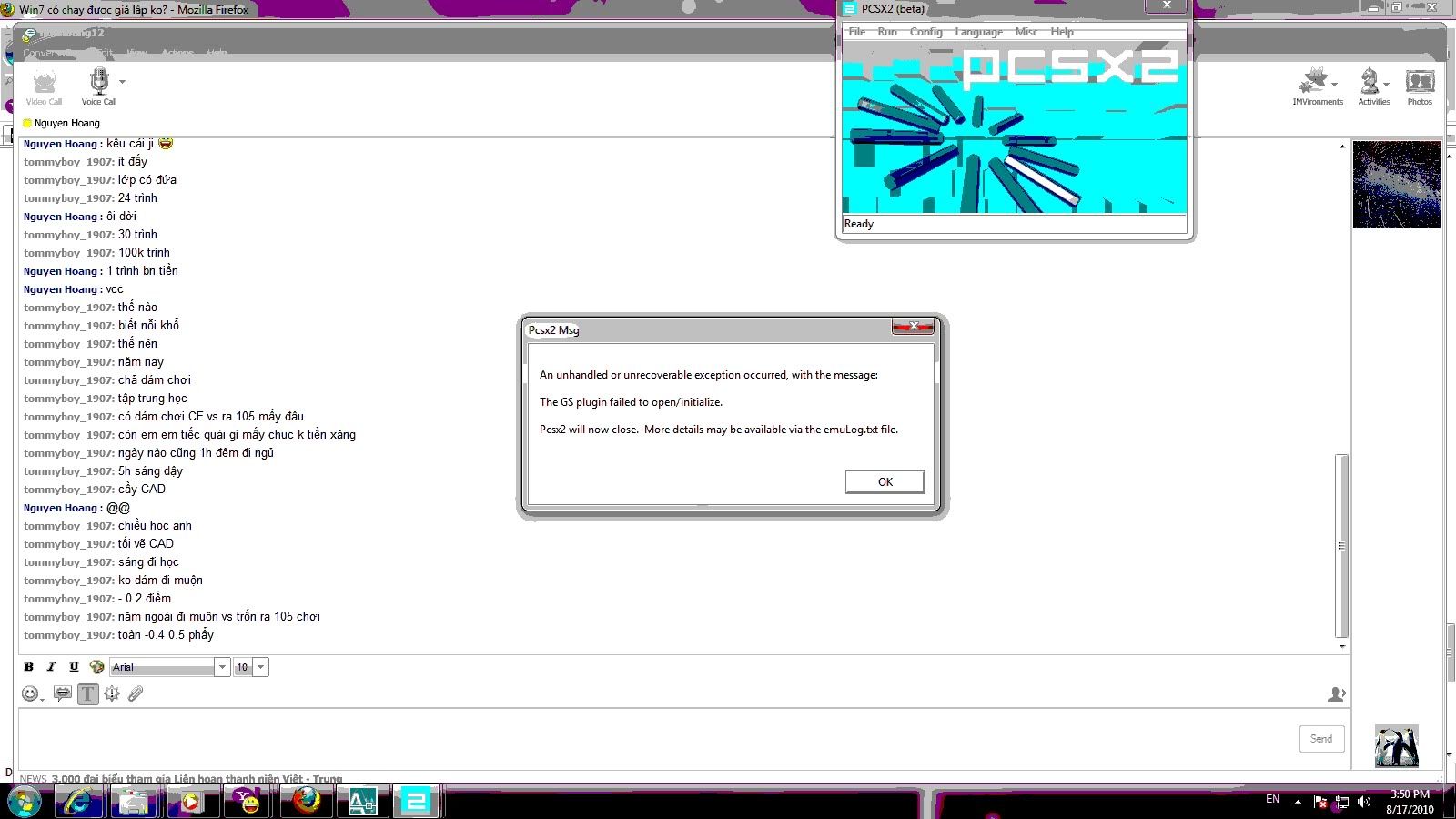The image size is (1456, 819).
Task: Click the EN language indicator in the tray
Action: [x=1272, y=799]
